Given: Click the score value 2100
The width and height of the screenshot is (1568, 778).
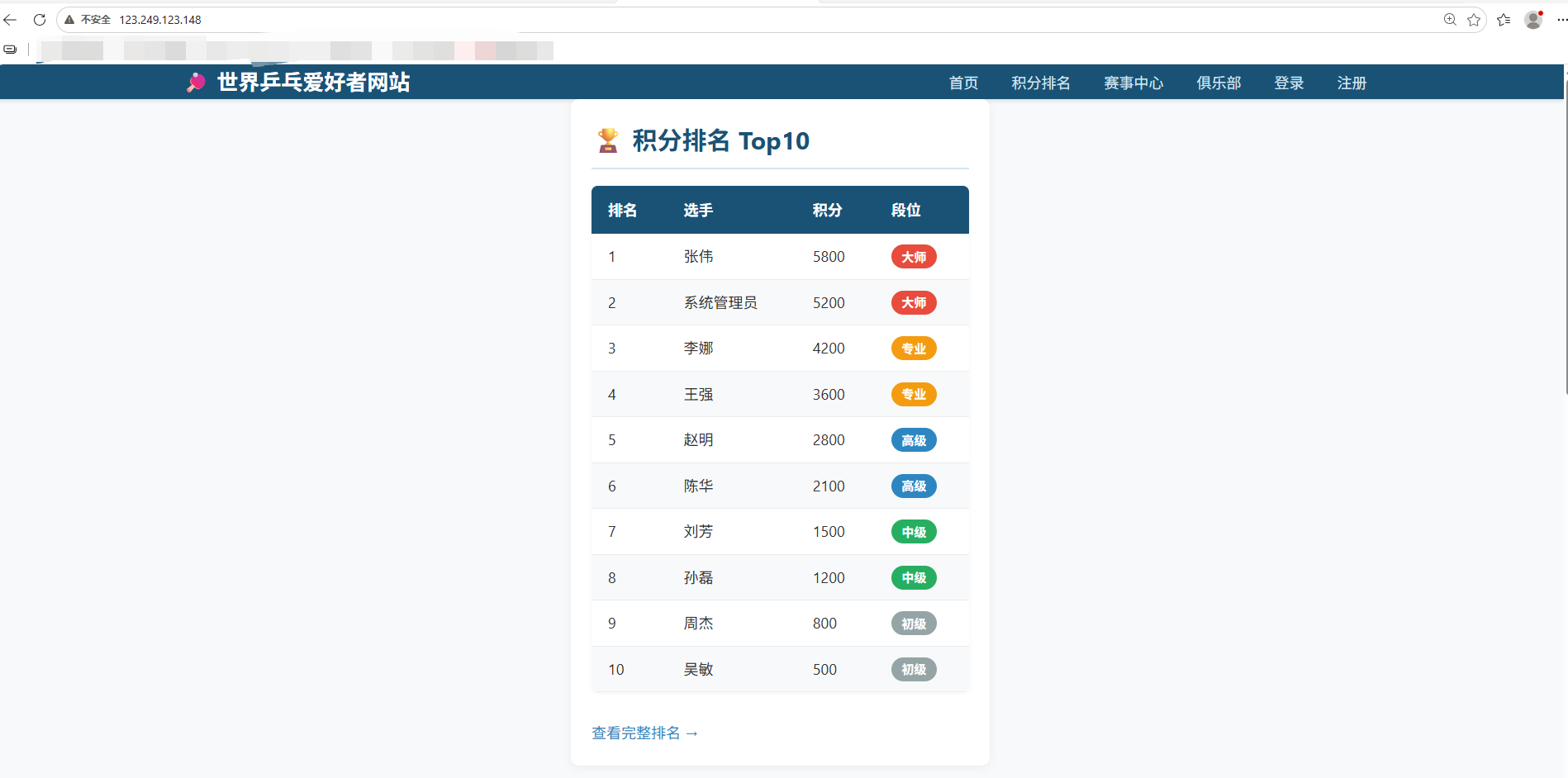Looking at the screenshot, I should coord(829,486).
